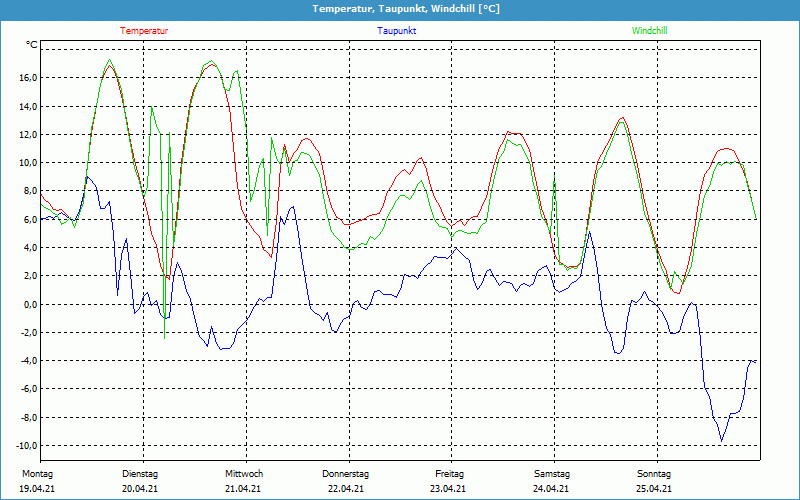
Task: Click the -2,0 y-axis value
Action: pyautogui.click(x=29, y=333)
